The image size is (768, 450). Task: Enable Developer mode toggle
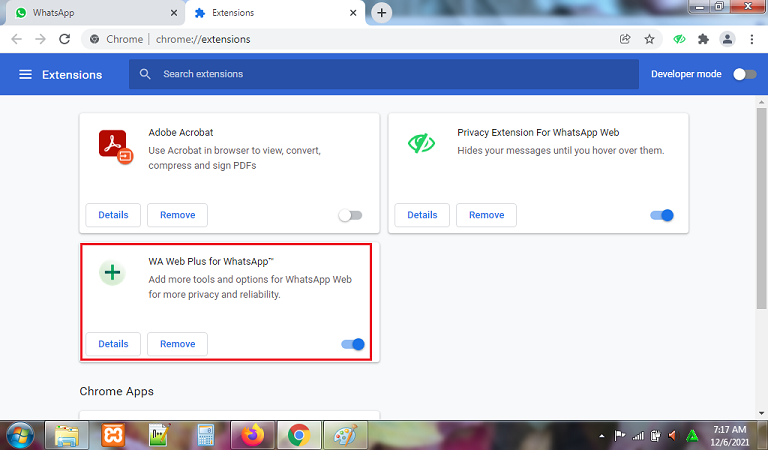tap(744, 74)
